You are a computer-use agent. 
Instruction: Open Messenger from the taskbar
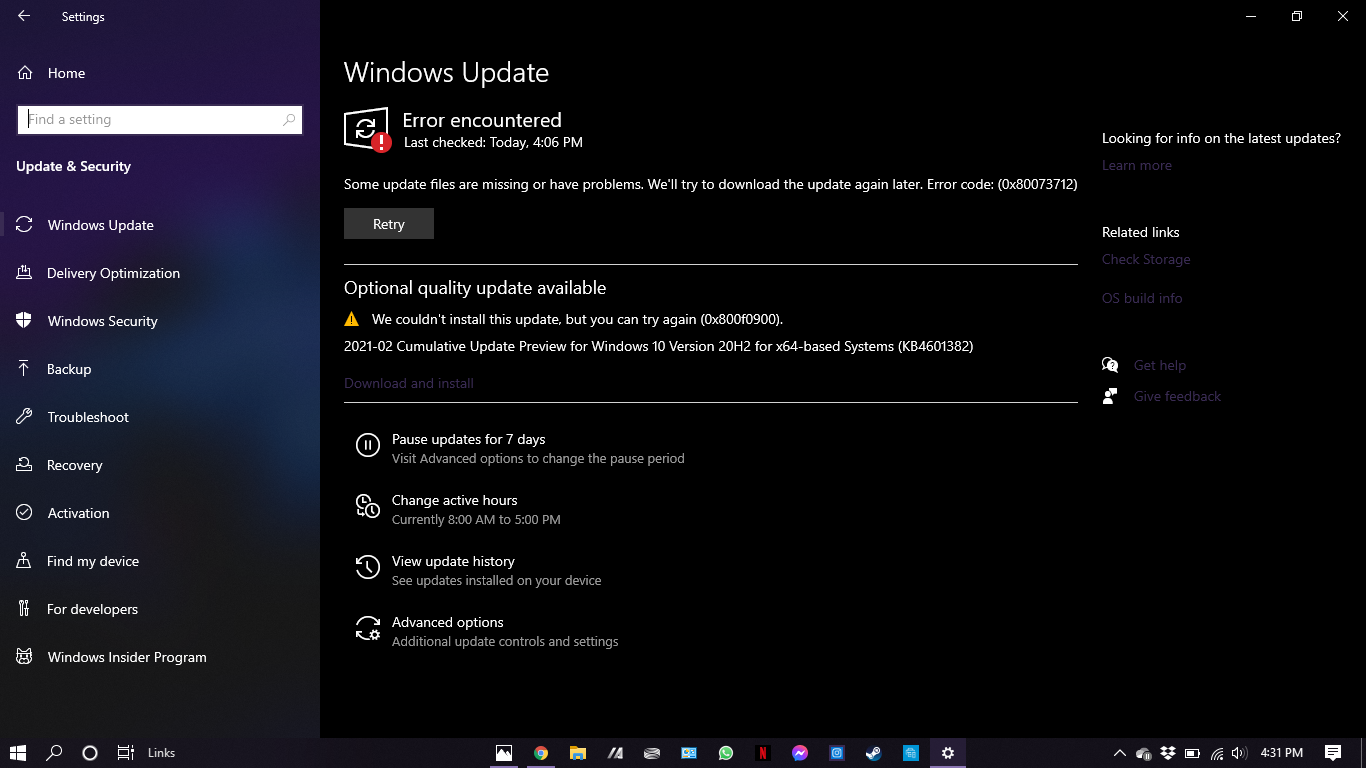(800, 753)
